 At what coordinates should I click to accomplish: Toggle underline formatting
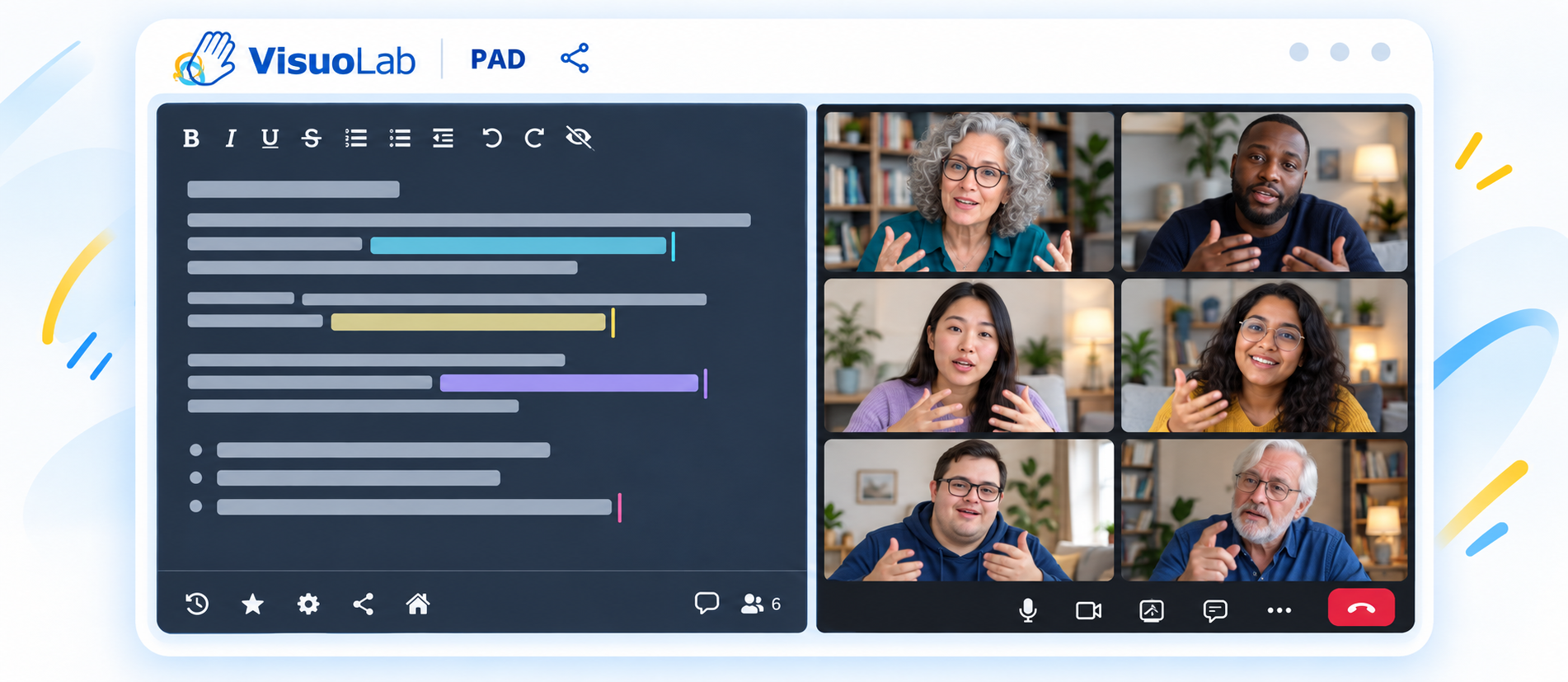coord(270,138)
